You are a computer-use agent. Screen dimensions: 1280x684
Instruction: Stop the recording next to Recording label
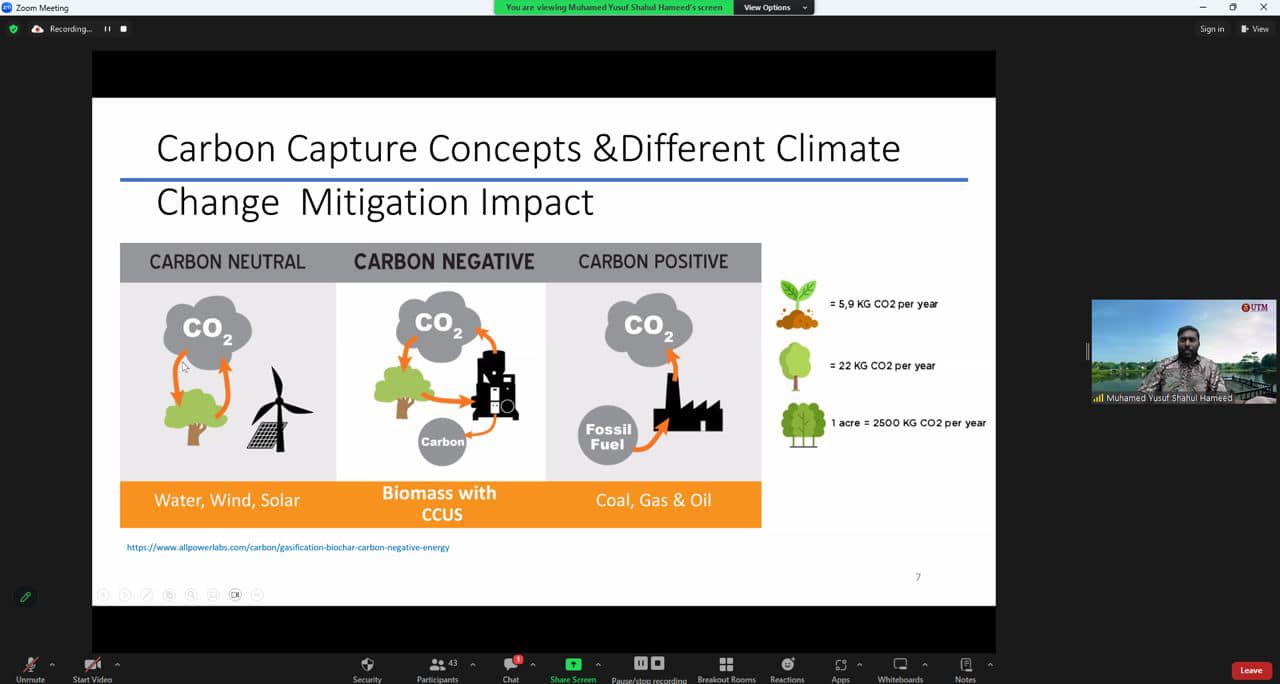point(123,29)
